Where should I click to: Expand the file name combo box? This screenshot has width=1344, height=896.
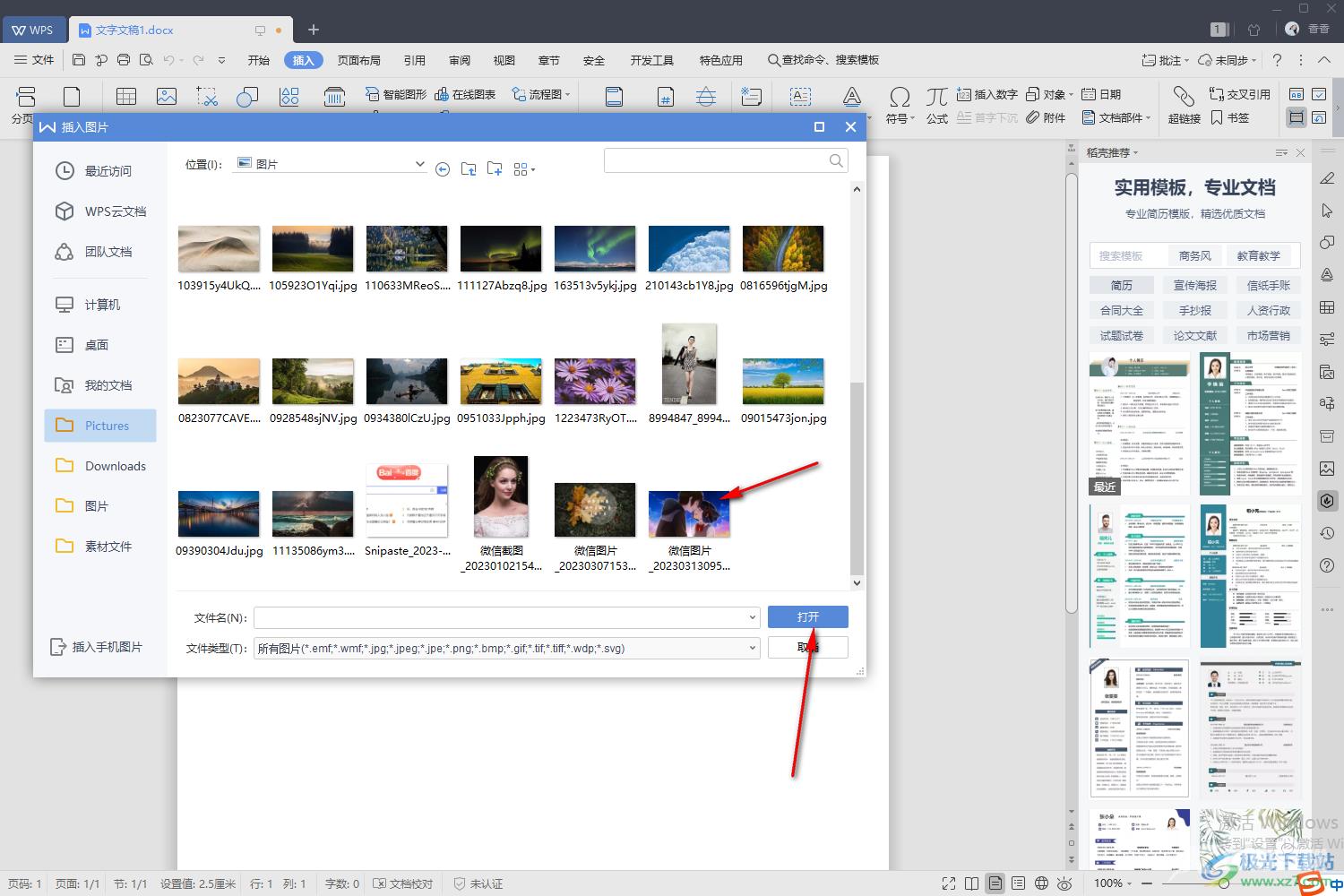(x=753, y=617)
